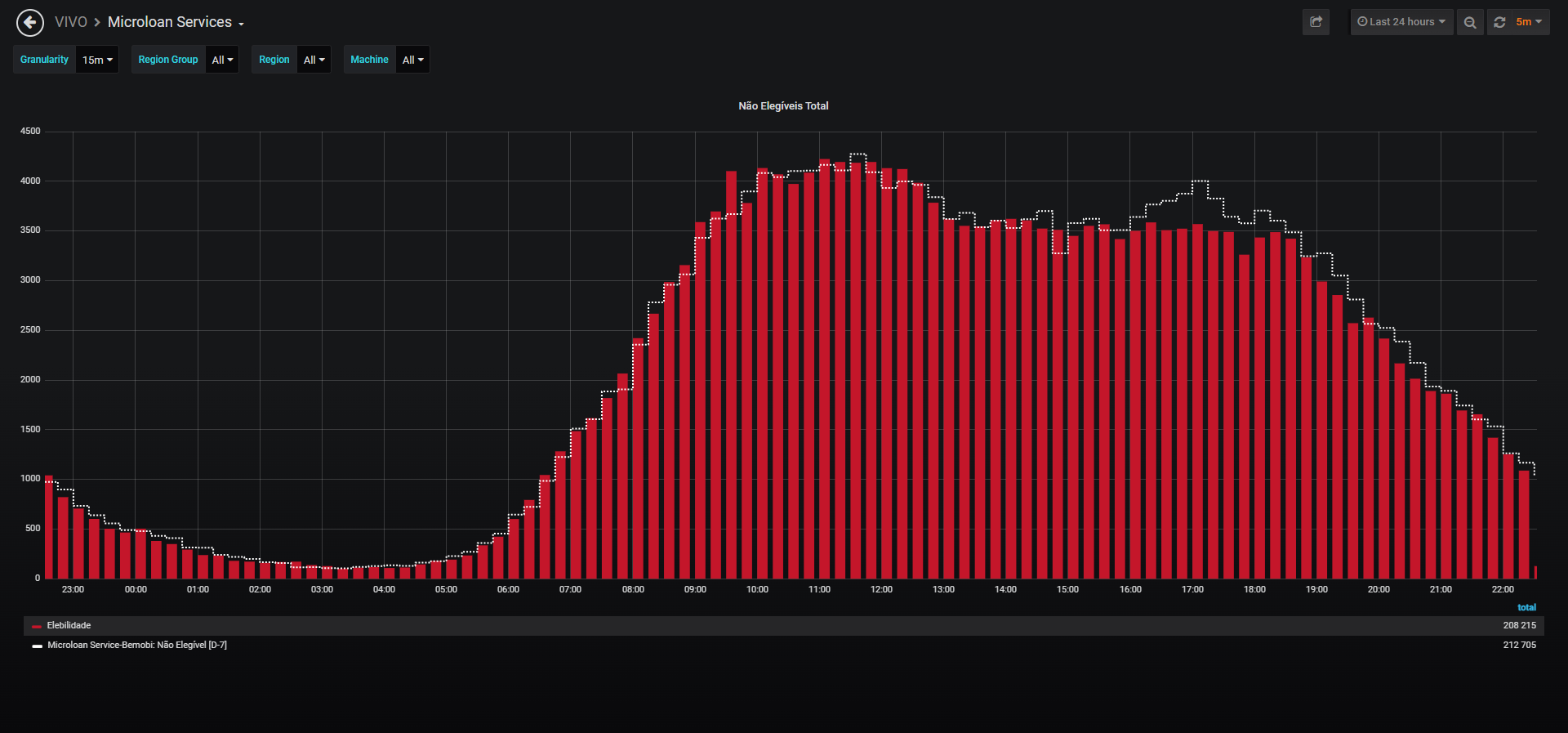Sort legend by the total column header

1526,607
